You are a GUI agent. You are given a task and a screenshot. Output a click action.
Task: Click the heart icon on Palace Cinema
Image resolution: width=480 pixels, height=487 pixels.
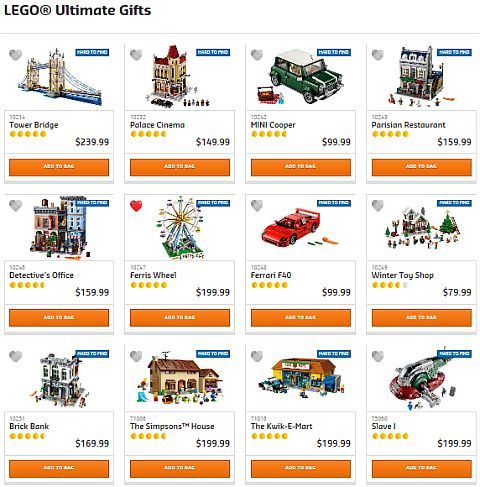click(x=136, y=55)
